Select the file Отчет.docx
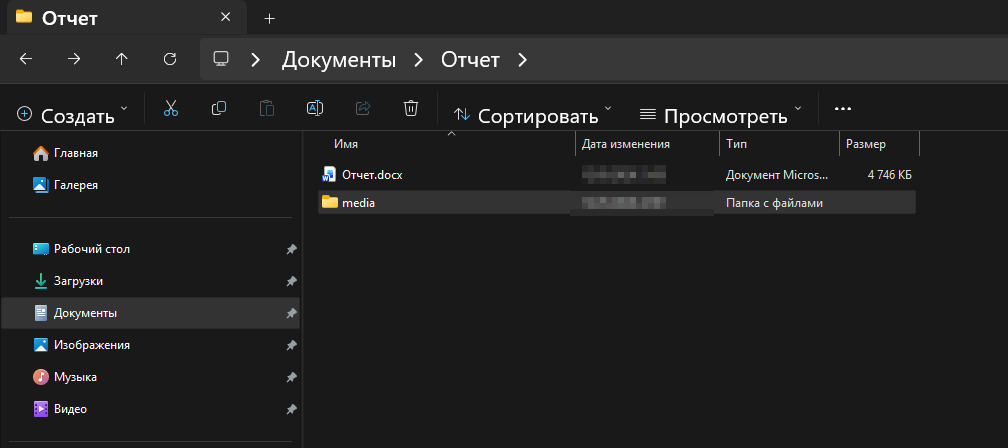Image resolution: width=1008 pixels, height=448 pixels. pos(616,174)
